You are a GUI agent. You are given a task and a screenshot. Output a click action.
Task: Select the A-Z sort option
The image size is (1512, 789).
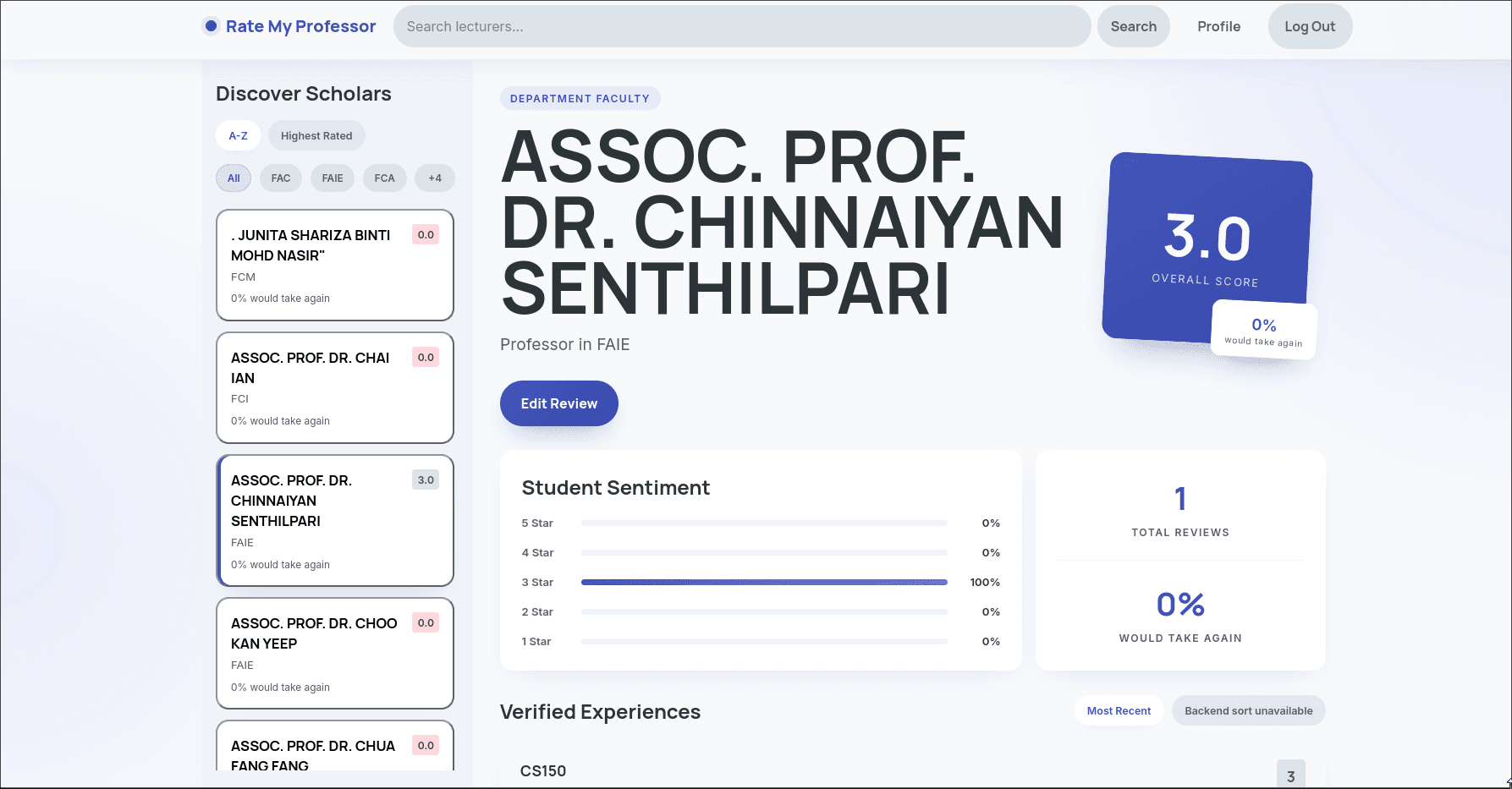click(238, 135)
